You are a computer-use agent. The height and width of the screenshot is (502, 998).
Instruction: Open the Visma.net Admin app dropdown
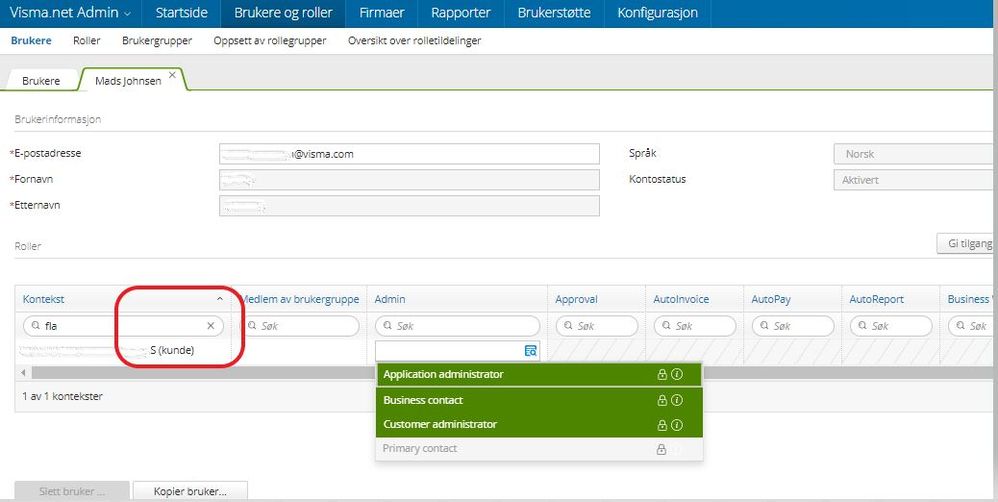[x=70, y=13]
